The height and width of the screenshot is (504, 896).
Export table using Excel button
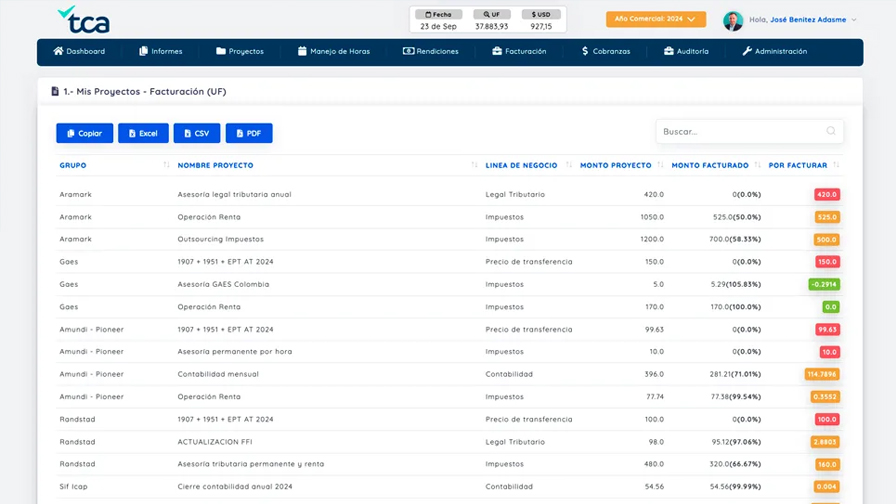[143, 133]
